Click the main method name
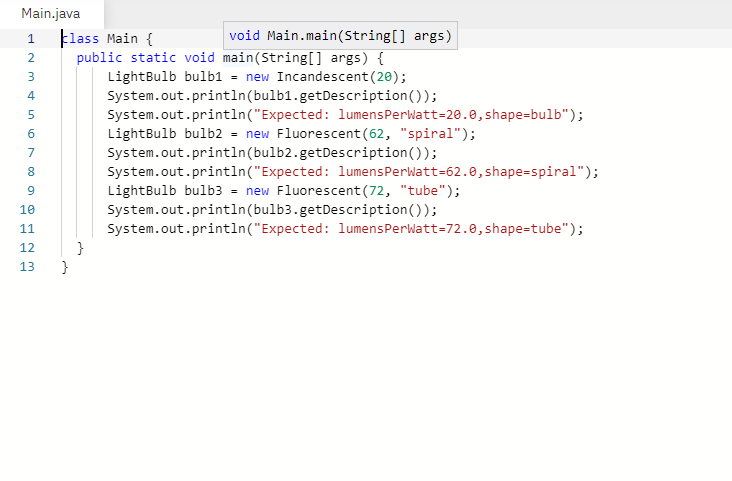 [238, 58]
